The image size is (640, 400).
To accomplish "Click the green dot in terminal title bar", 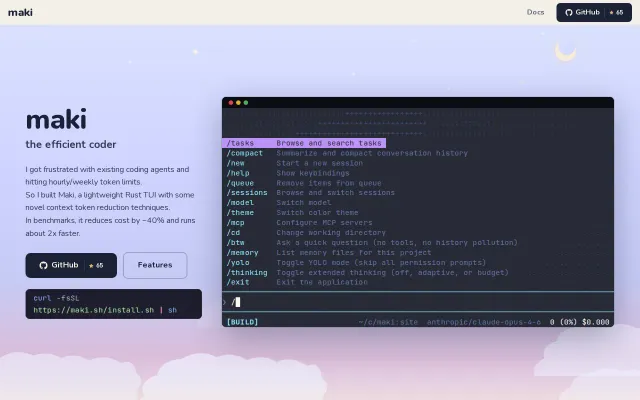I will (246, 103).
